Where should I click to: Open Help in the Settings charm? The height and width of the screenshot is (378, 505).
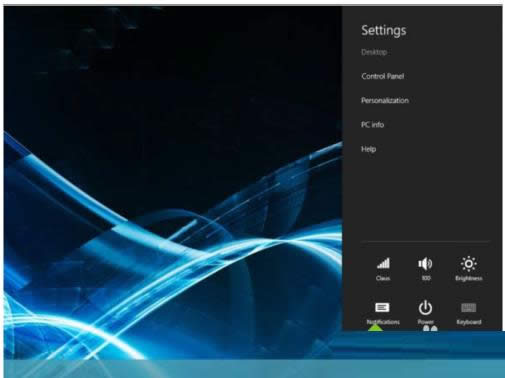point(368,149)
